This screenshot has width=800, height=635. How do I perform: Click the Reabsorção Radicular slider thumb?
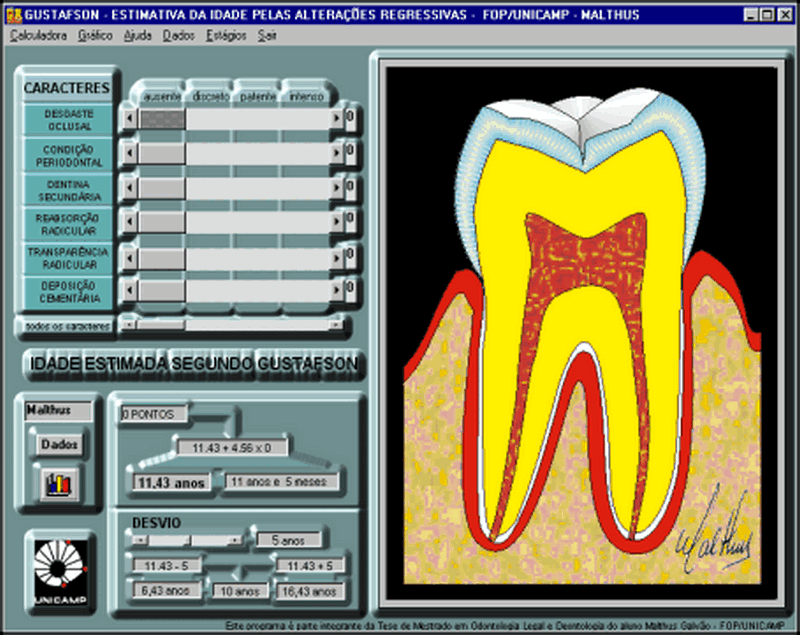[162, 222]
